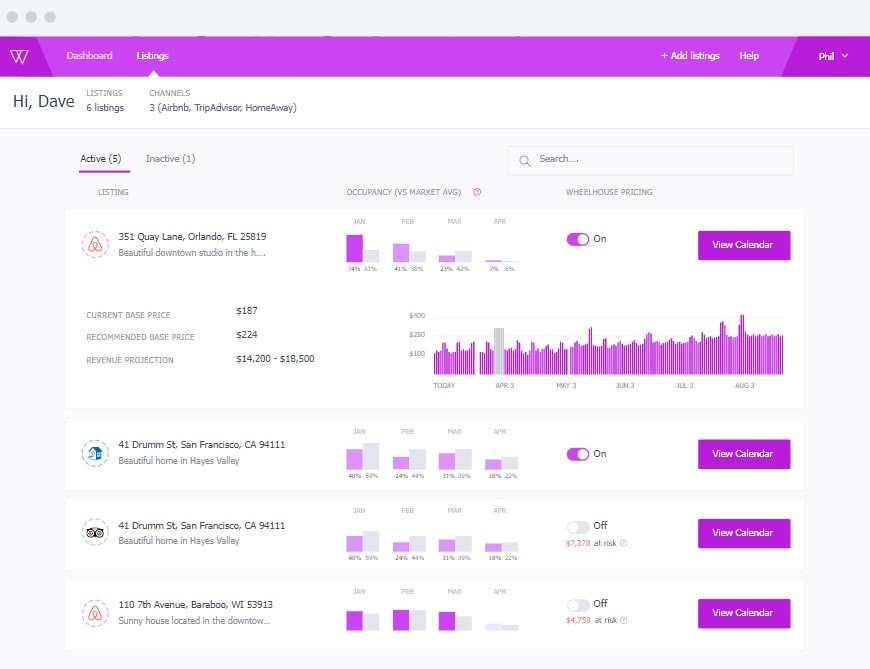
Task: Click 110 7th Avenue, Baraboo, WI 53913
Action: click(x=195, y=605)
